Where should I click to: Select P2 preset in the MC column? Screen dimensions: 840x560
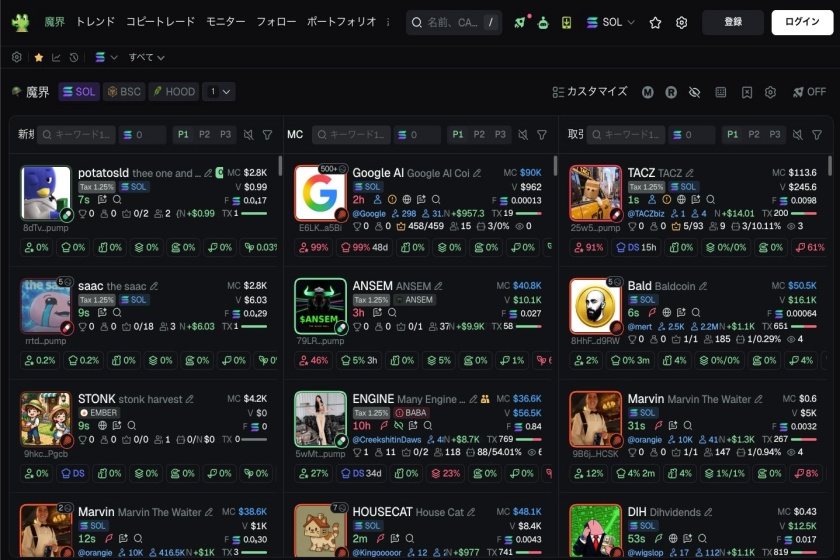(x=479, y=135)
